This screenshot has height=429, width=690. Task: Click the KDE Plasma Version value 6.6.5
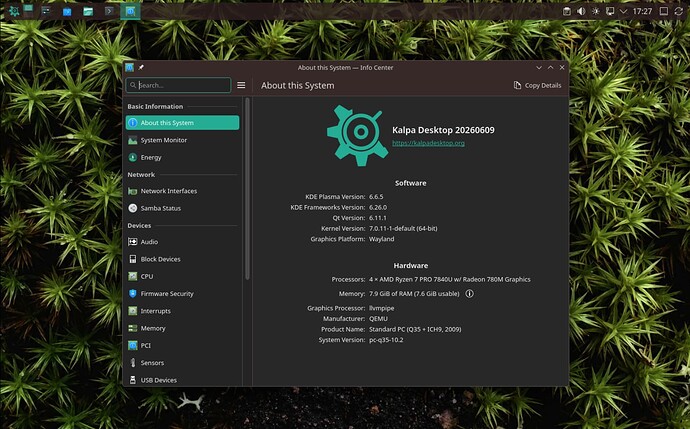[376, 197]
